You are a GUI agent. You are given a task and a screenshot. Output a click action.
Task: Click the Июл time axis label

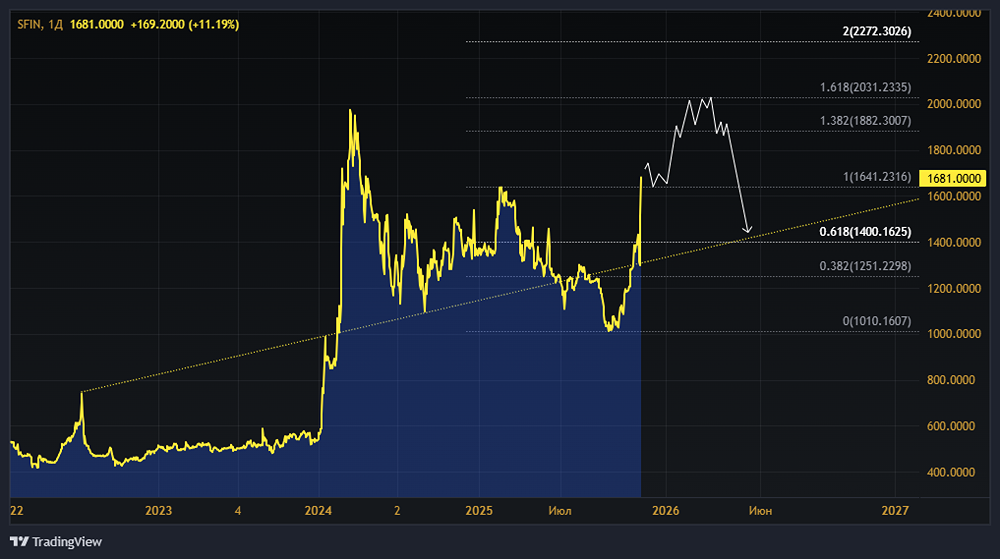click(x=560, y=511)
